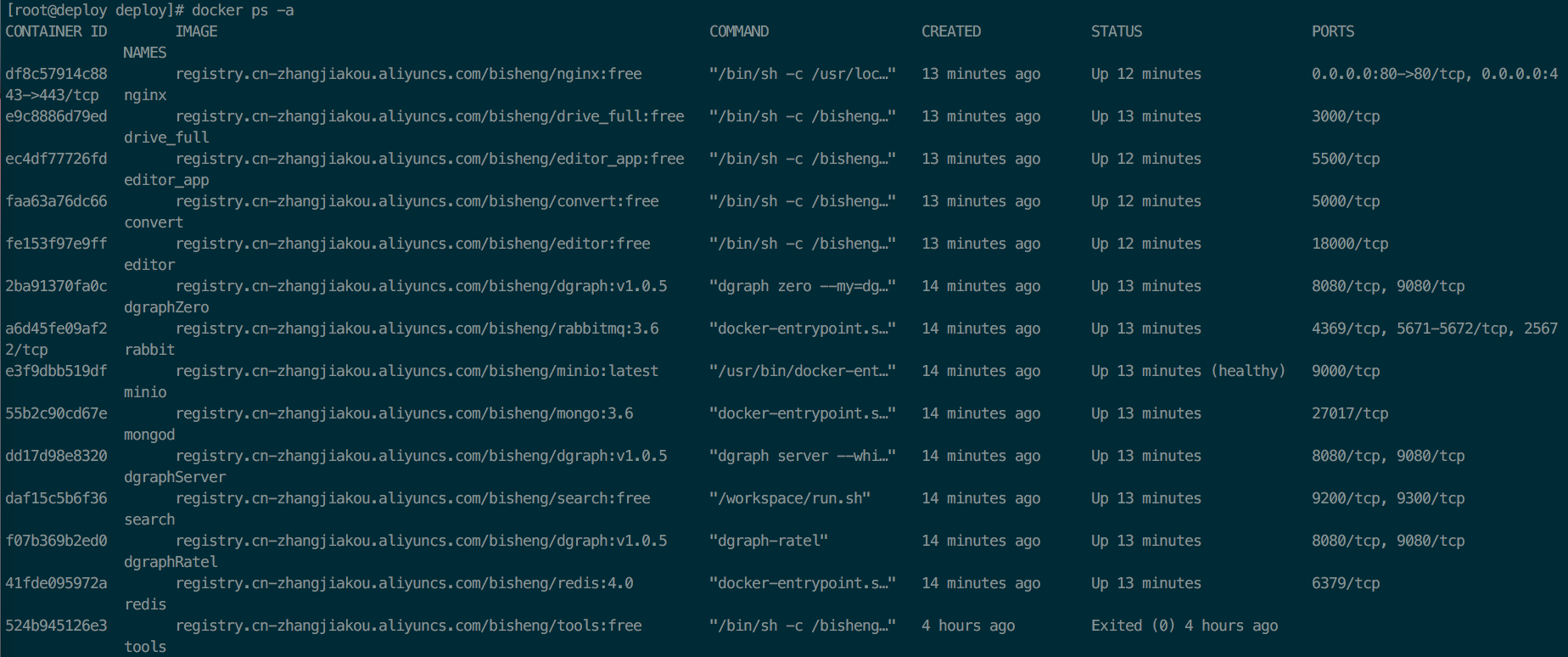Click the 'Up 13 minutes (healthy)' status

[x=1189, y=371]
